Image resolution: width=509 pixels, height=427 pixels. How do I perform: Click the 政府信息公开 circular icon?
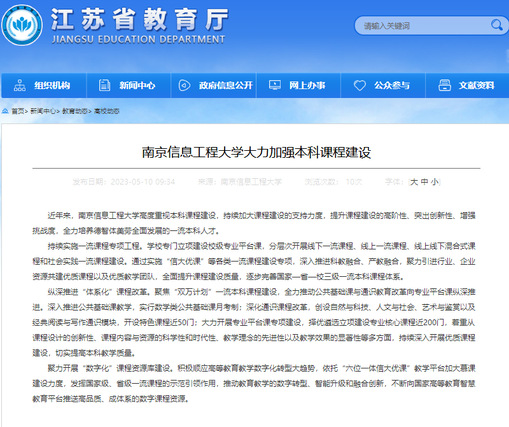pos(184,85)
